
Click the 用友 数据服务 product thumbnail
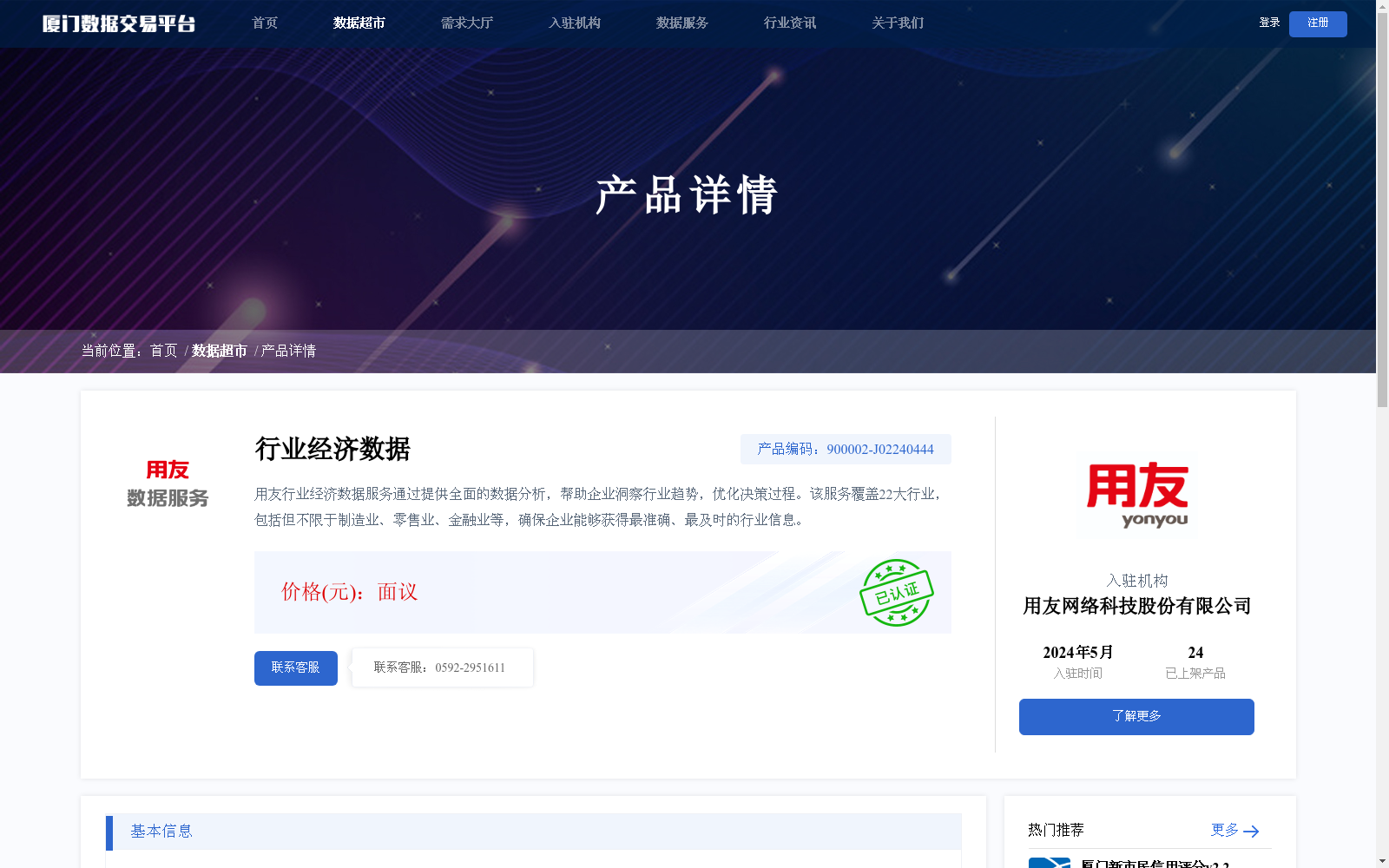(168, 484)
